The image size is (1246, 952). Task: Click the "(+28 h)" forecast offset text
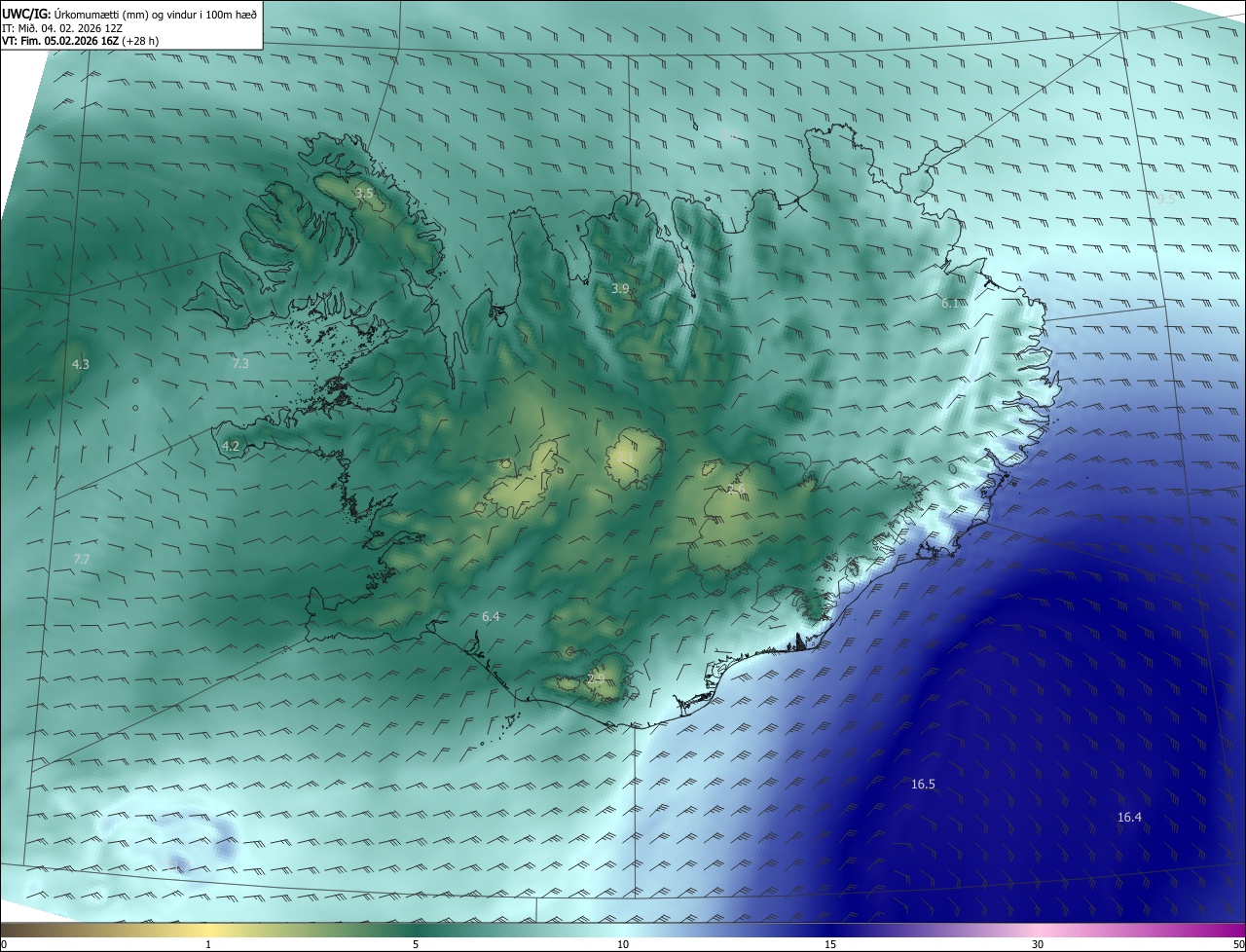[x=142, y=41]
